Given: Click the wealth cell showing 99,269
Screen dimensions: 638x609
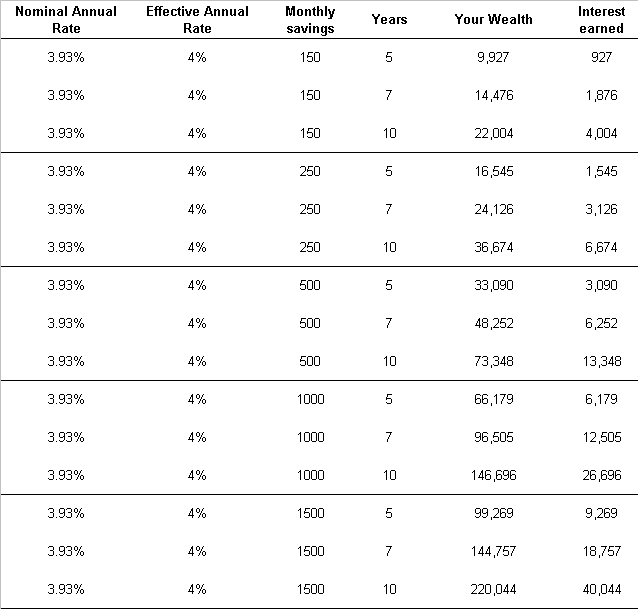Looking at the screenshot, I should click(x=494, y=513).
